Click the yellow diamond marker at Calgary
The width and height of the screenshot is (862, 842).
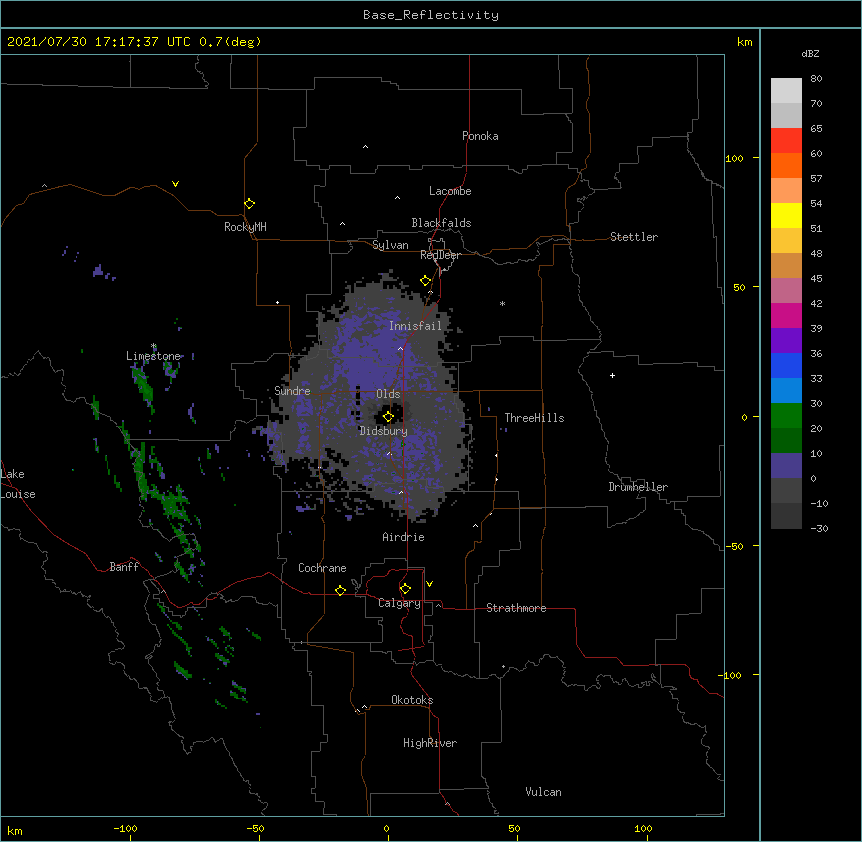click(x=405, y=589)
